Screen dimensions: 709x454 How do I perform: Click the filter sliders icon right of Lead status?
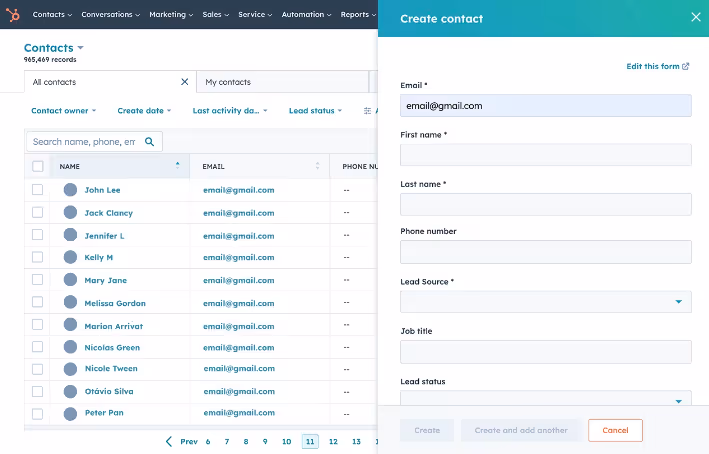367,111
